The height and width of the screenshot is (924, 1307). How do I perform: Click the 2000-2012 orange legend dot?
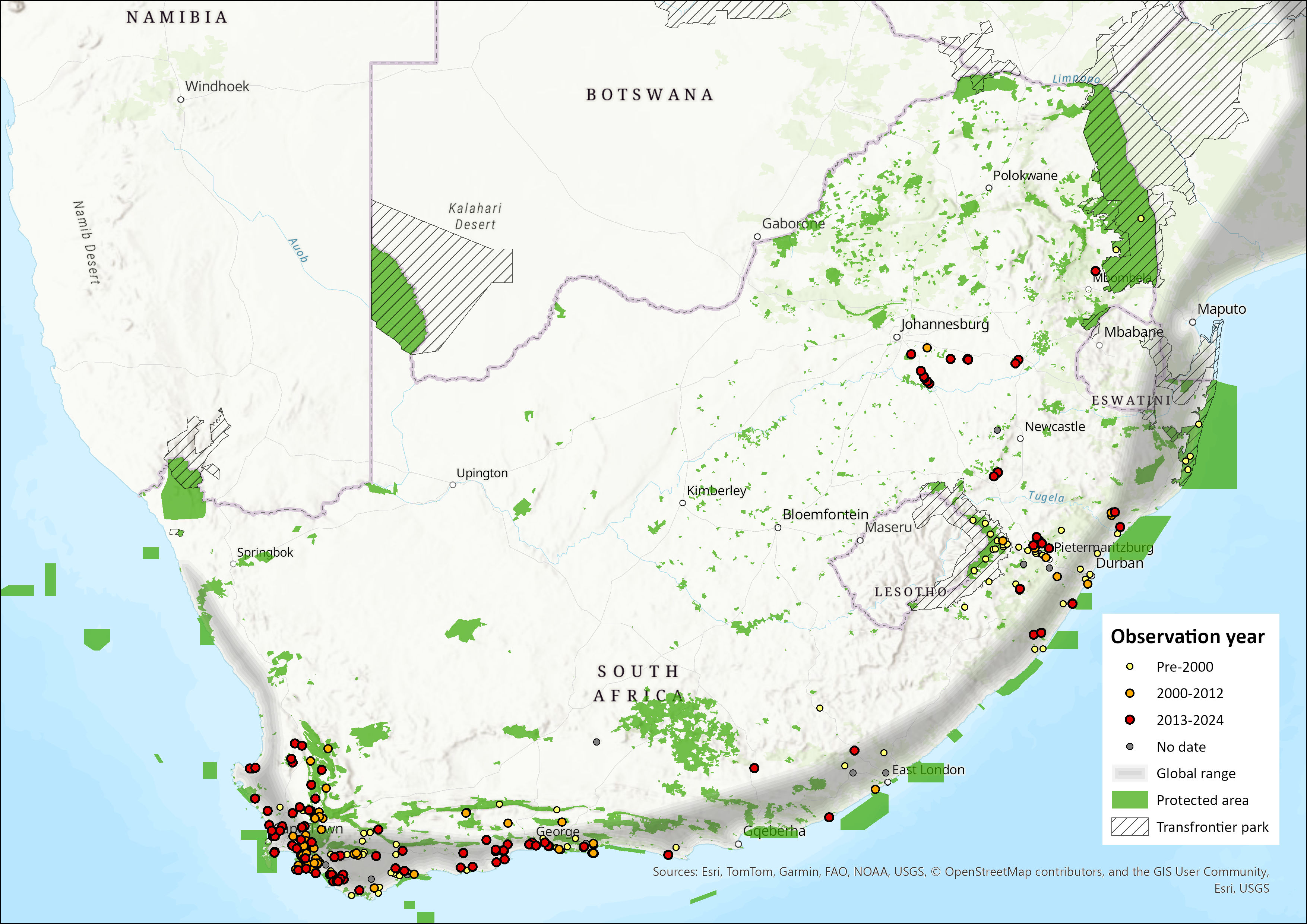1130,693
